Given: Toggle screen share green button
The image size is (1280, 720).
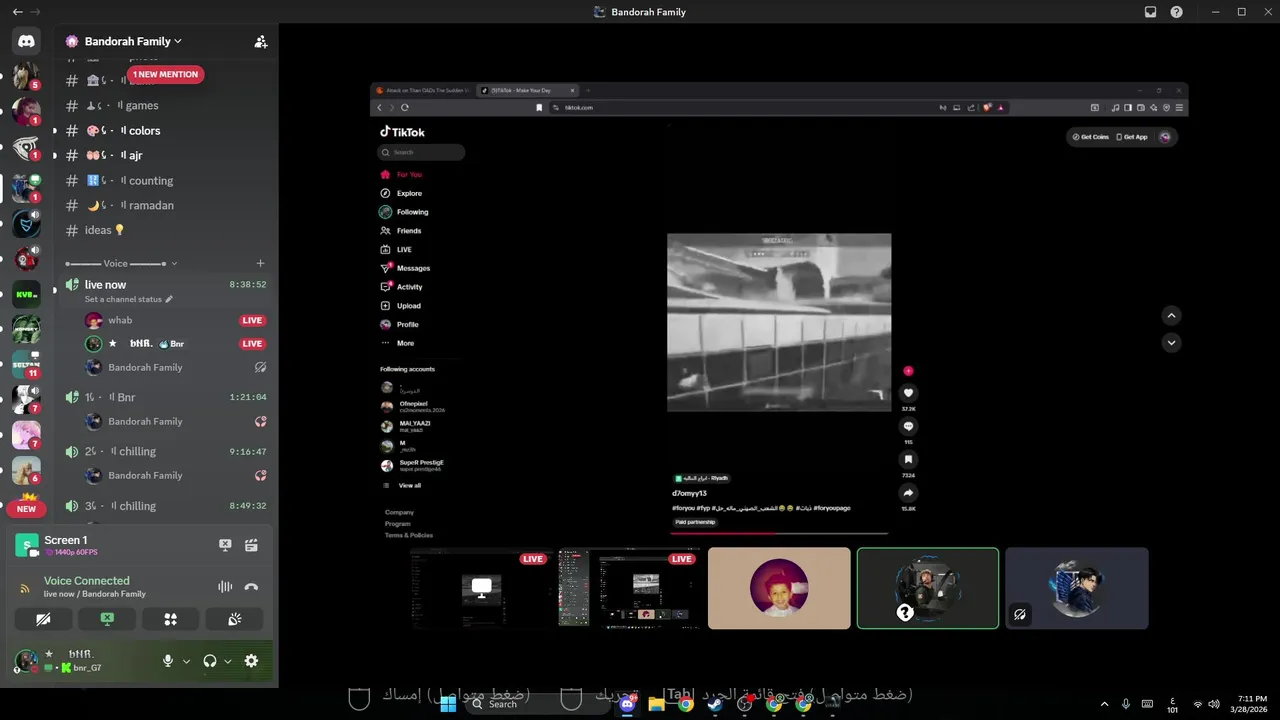Looking at the screenshot, I should [x=107, y=619].
